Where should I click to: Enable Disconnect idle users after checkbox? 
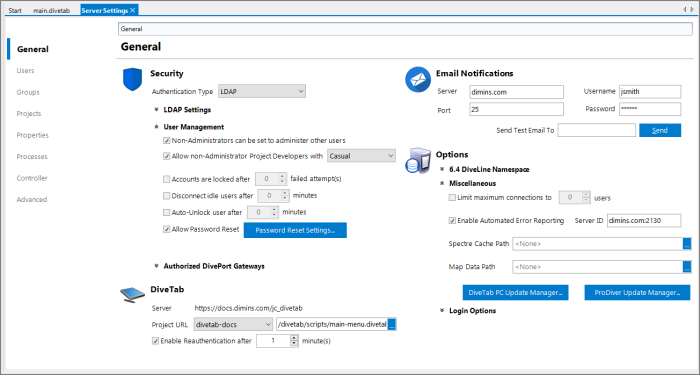pyautogui.click(x=167, y=196)
